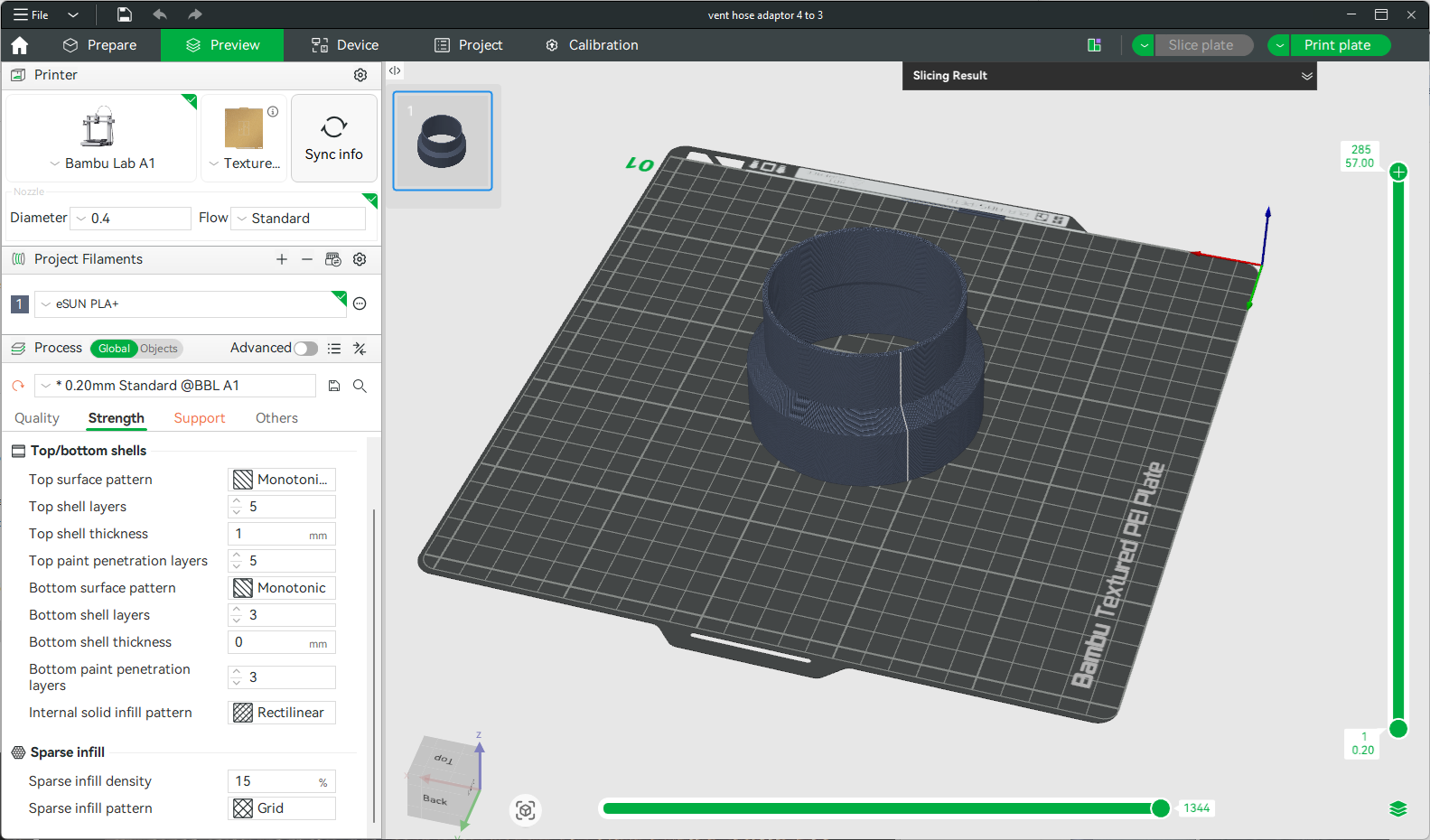Image resolution: width=1430 pixels, height=840 pixels.
Task: Open AMS filament sync icon
Action: [x=333, y=259]
